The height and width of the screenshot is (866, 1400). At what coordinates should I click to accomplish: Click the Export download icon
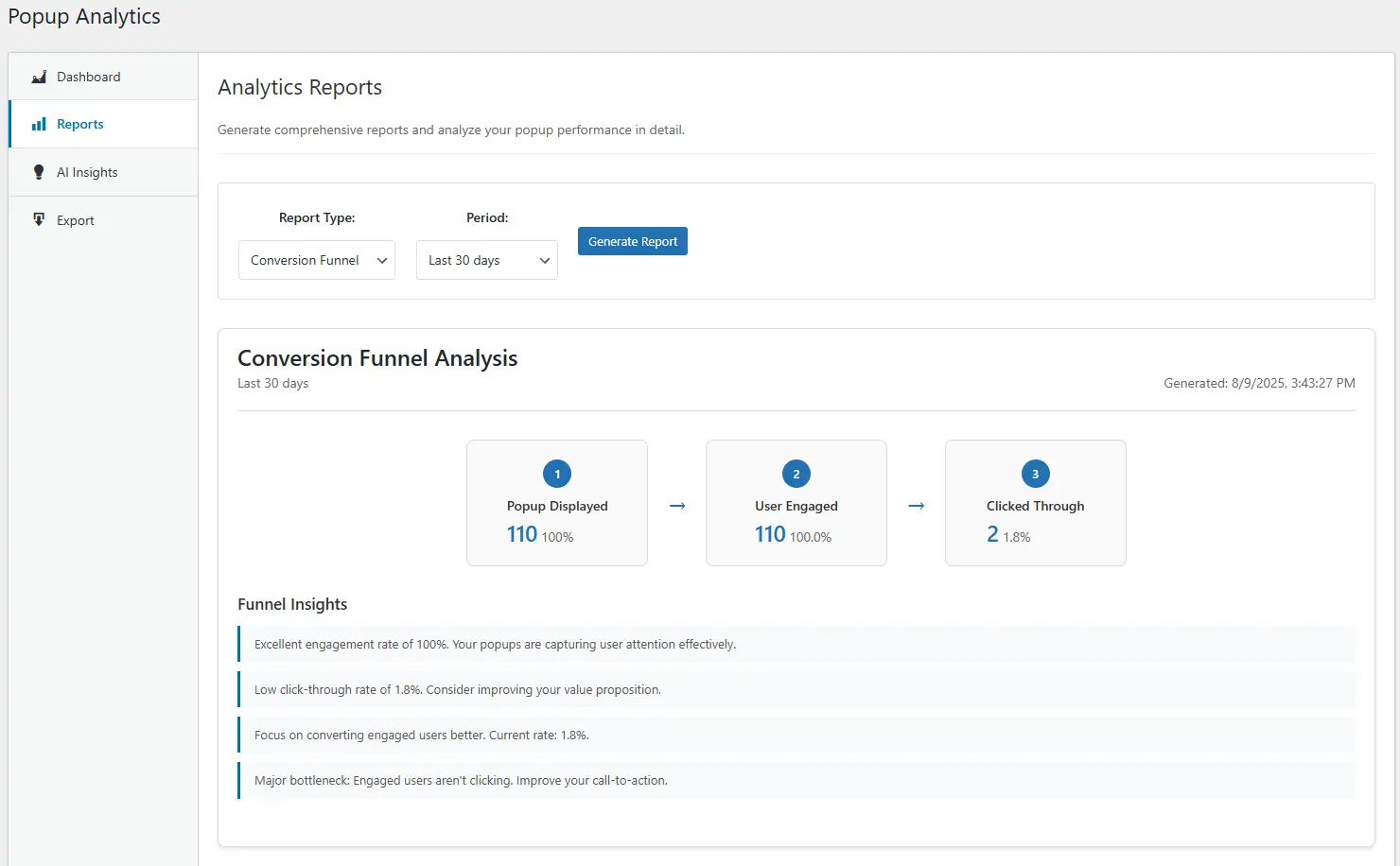coord(39,220)
